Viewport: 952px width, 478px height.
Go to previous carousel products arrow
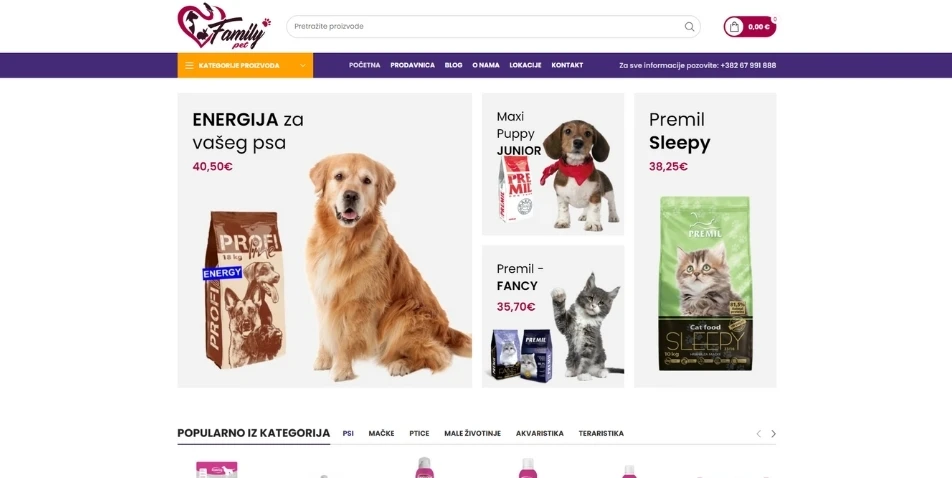(758, 434)
